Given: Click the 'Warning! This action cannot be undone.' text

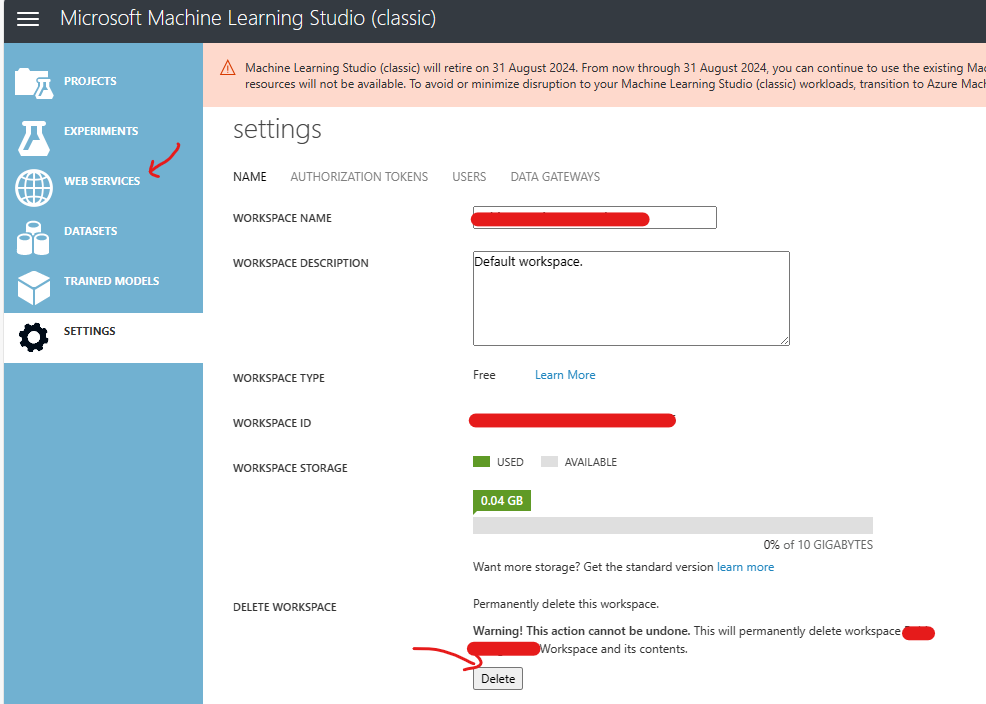Looking at the screenshot, I should [x=582, y=631].
